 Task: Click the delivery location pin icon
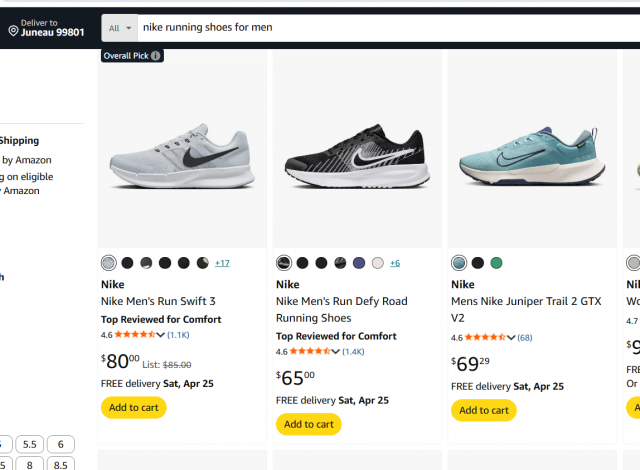pyautogui.click(x=13, y=31)
